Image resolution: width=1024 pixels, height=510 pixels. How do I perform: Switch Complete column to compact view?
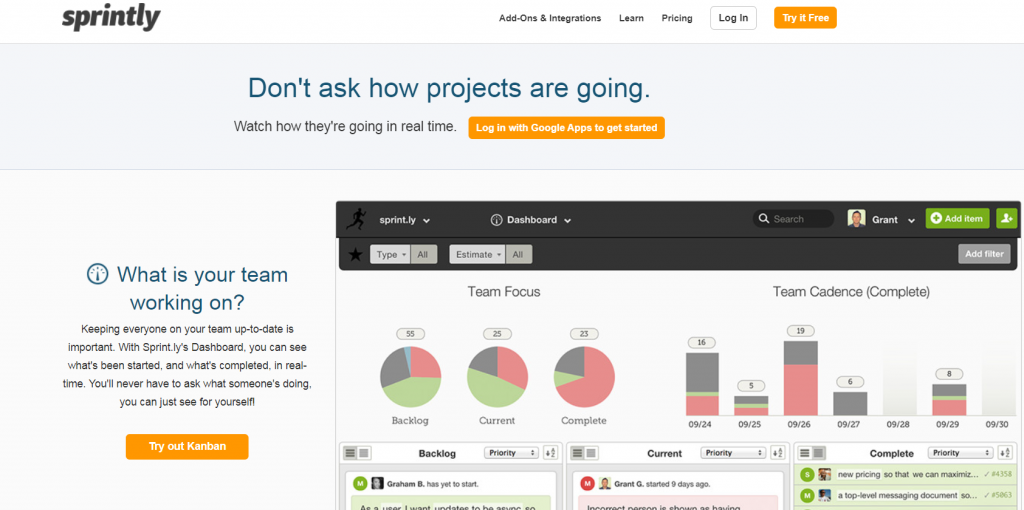(x=818, y=453)
